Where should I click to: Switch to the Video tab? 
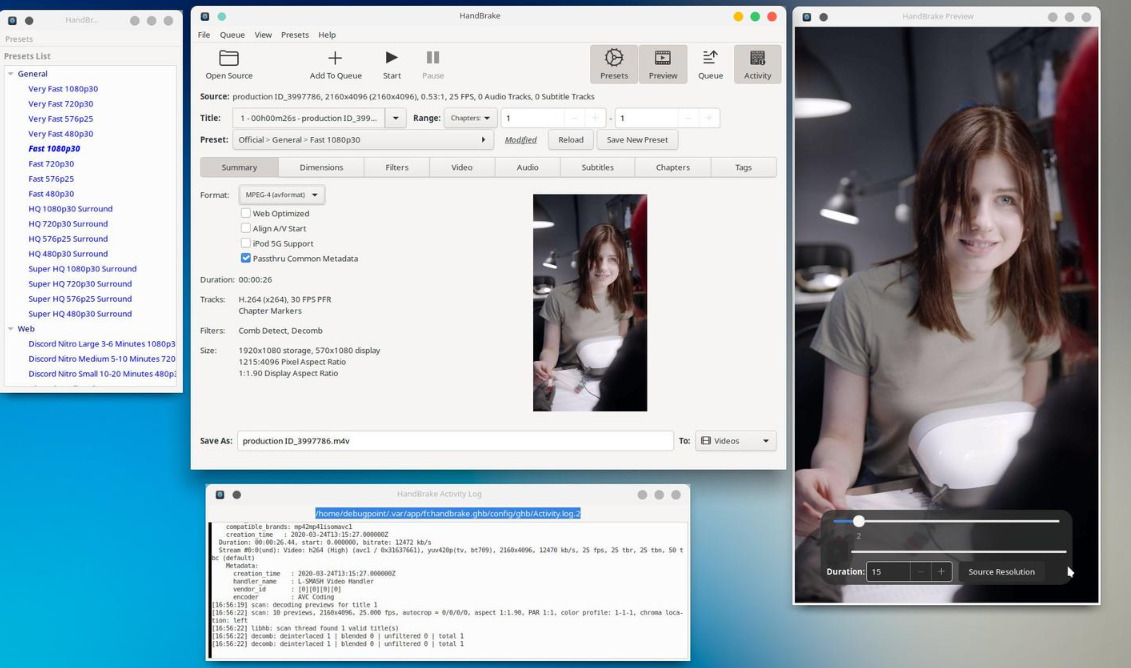[462, 167]
